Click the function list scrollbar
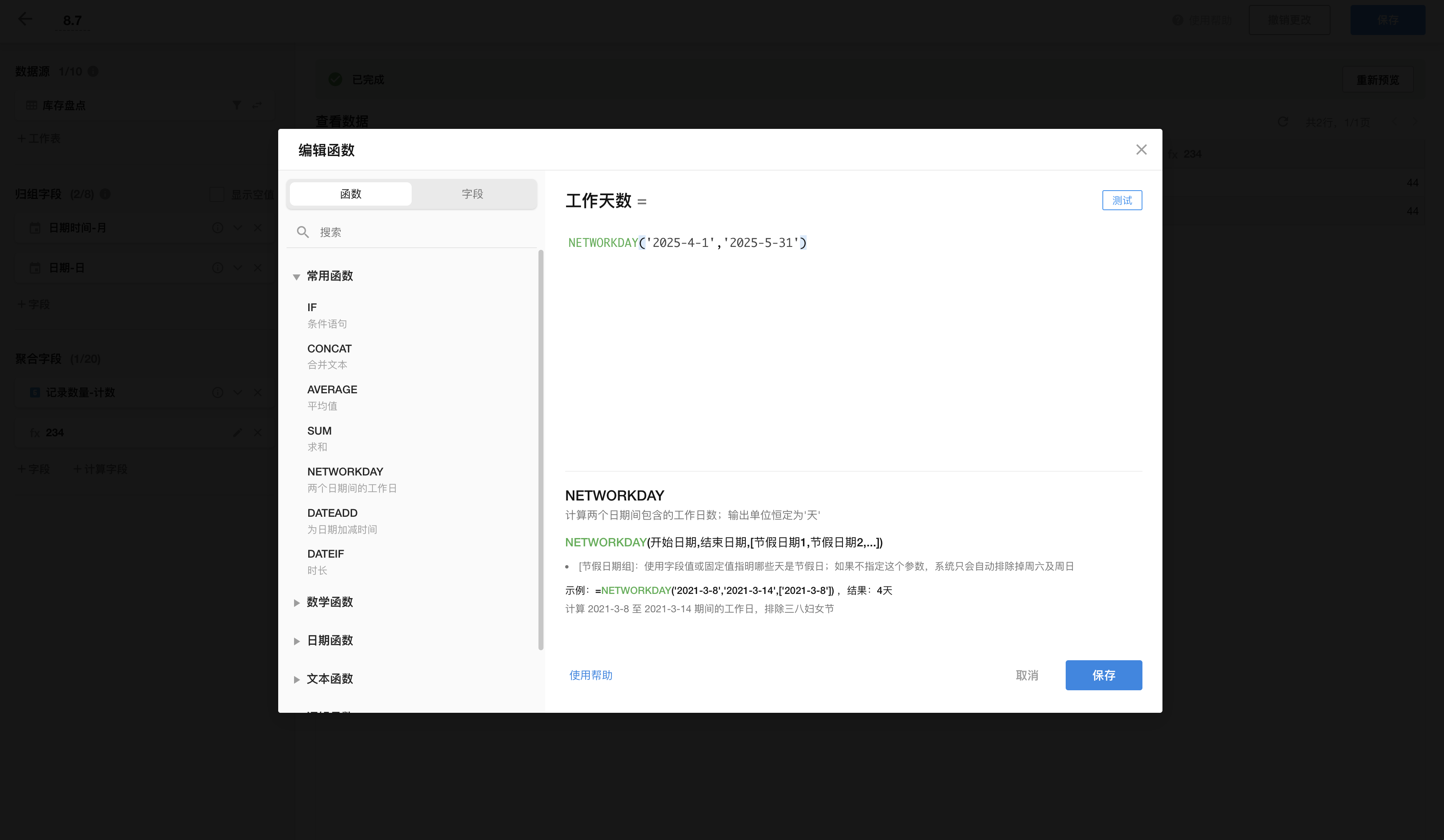Screen dimensions: 1444x840 pos(541,450)
